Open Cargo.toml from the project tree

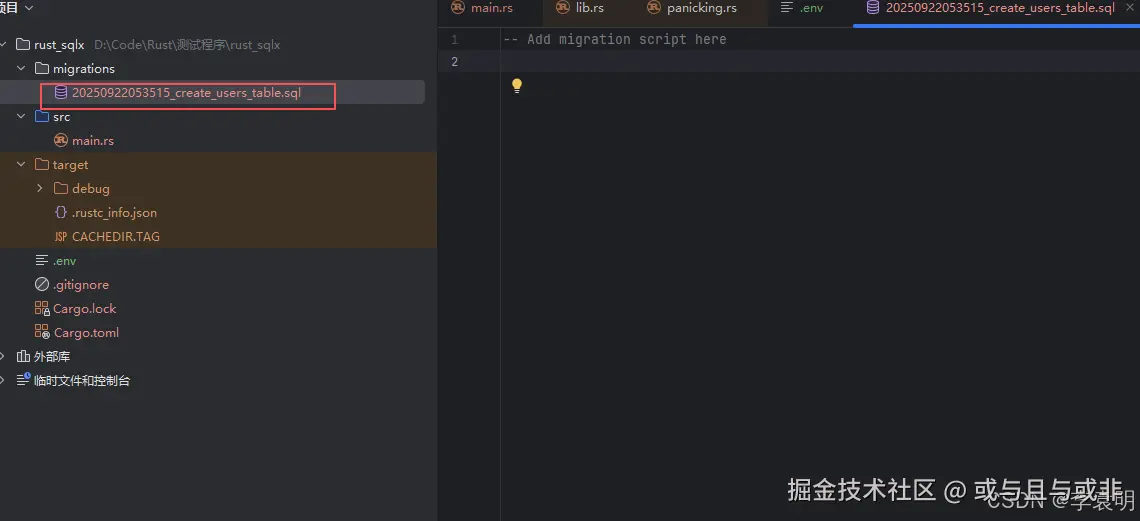click(86, 332)
